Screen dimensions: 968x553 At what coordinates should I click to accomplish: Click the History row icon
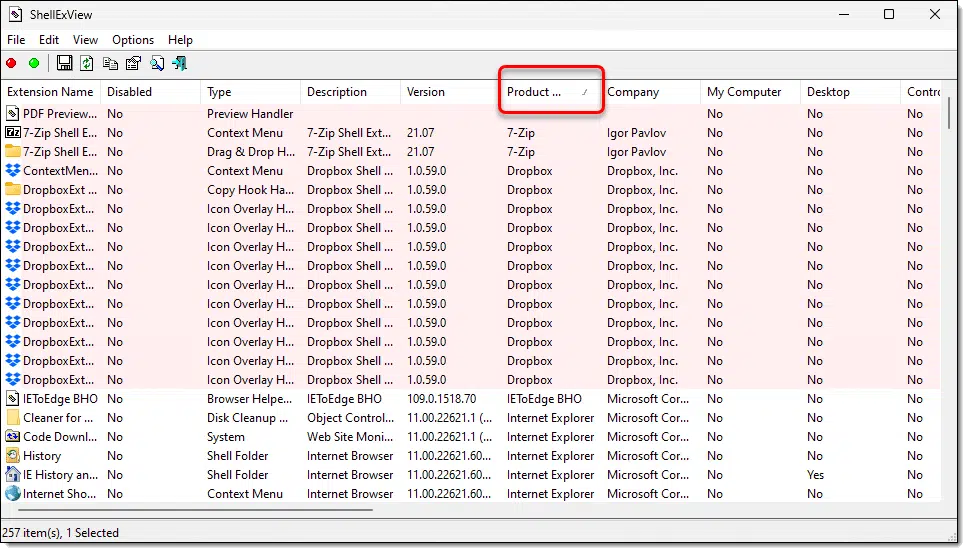pos(12,455)
